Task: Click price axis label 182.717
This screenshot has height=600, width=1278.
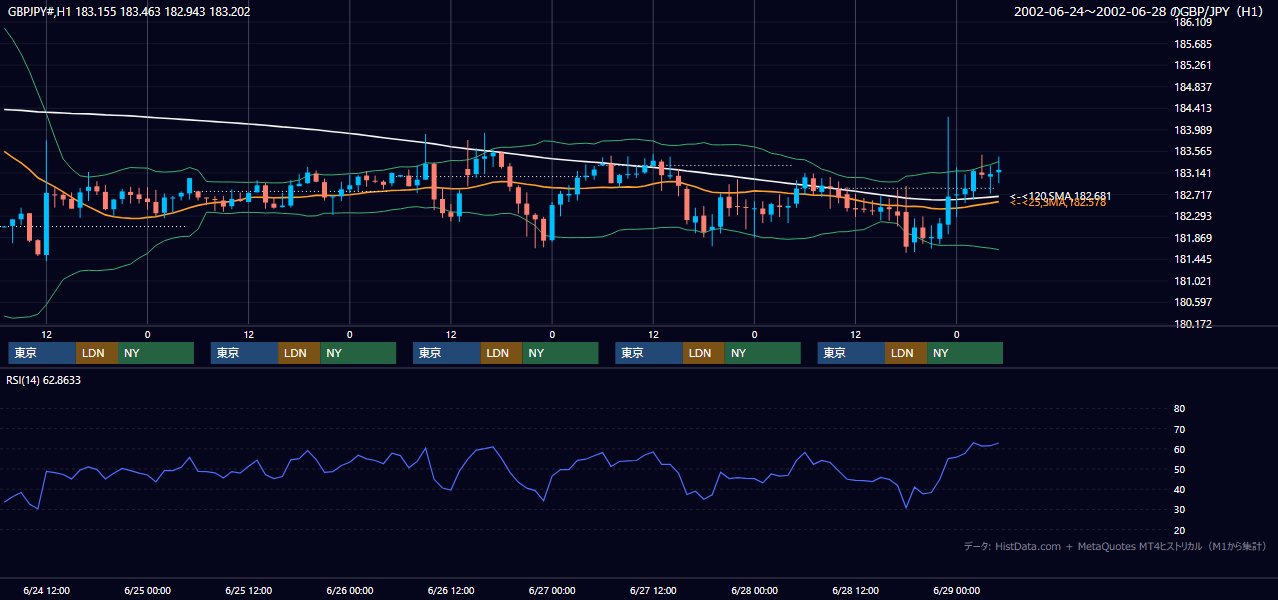Action: 1193,194
